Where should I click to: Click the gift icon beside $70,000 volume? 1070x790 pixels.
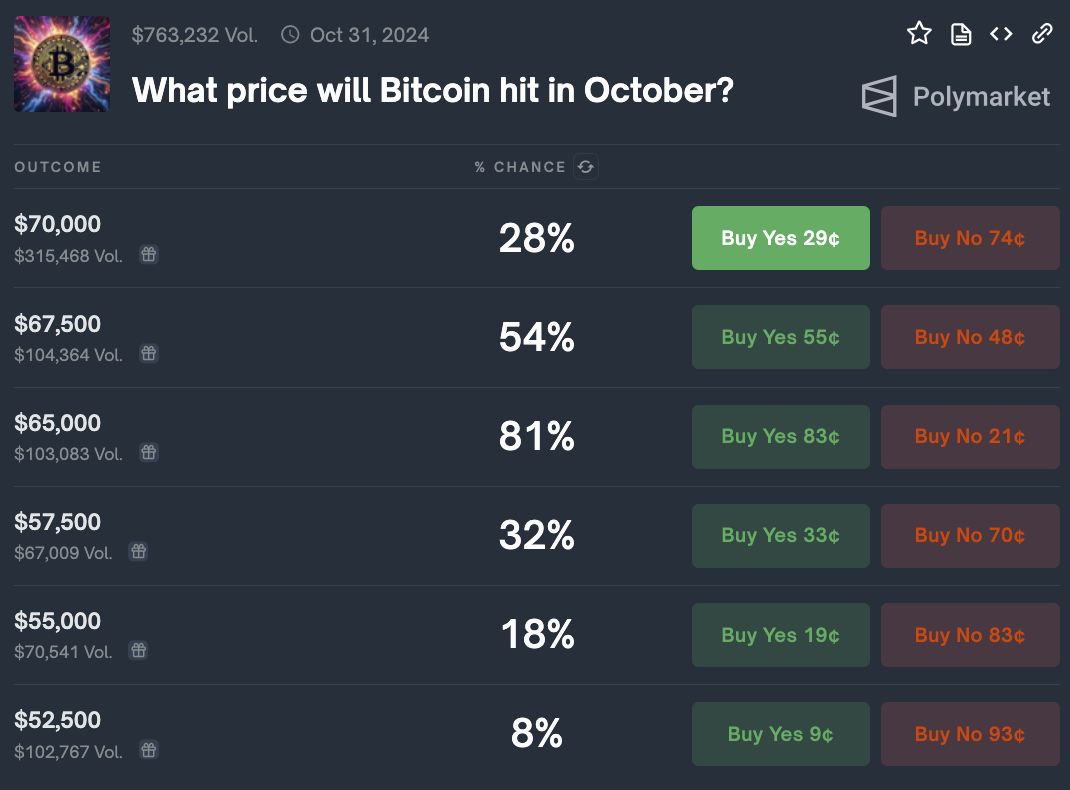(x=149, y=254)
